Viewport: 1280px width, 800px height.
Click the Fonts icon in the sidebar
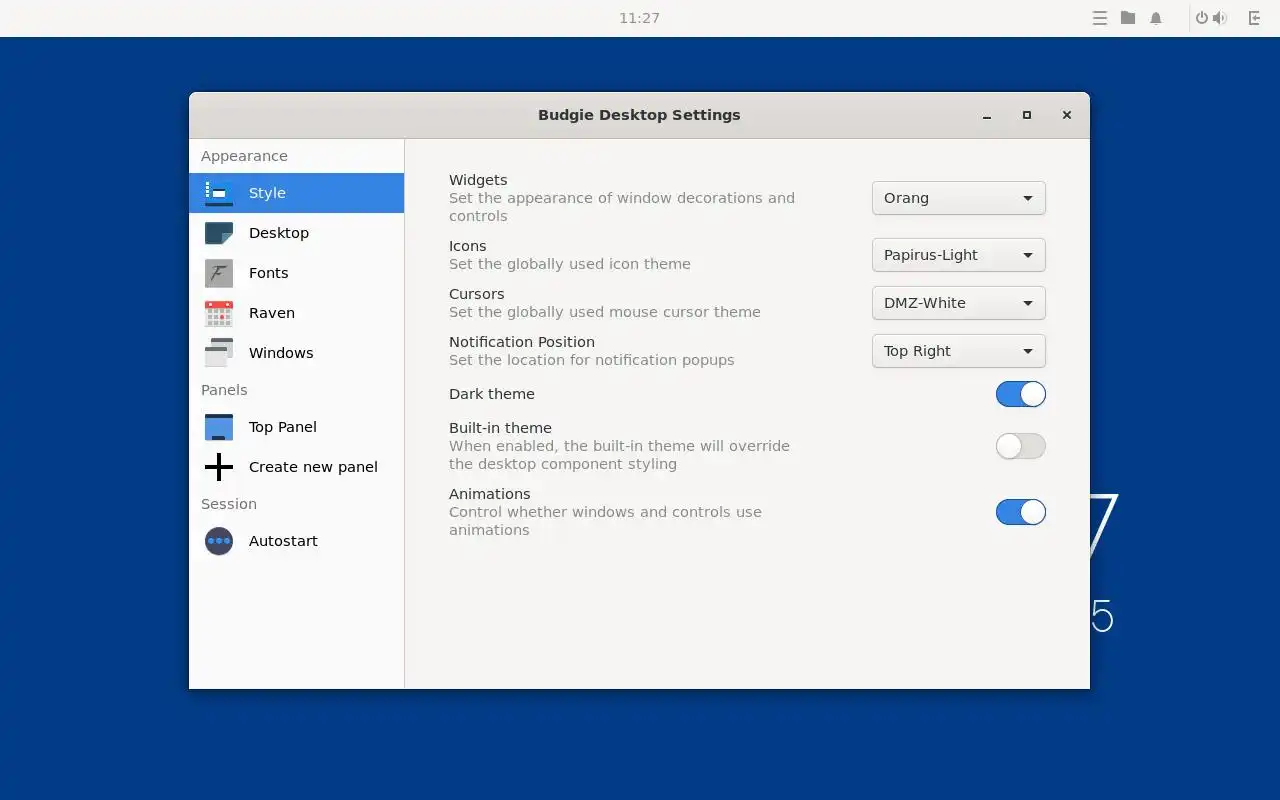[219, 273]
